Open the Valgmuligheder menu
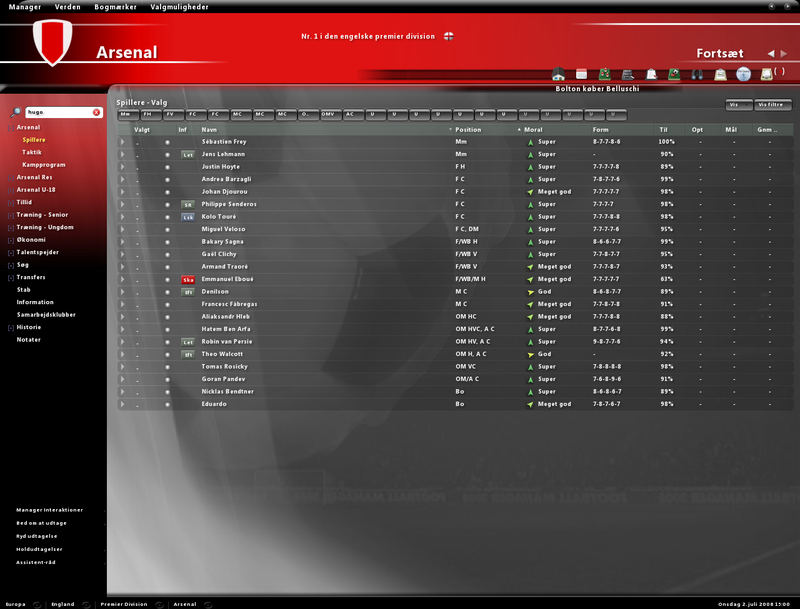The width and height of the screenshot is (800, 609). pos(179,7)
